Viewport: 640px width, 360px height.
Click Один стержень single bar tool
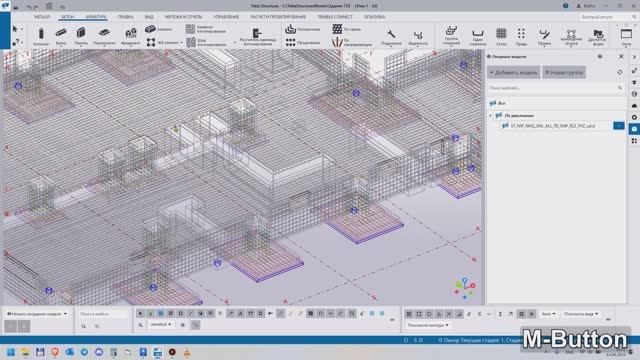click(478, 36)
